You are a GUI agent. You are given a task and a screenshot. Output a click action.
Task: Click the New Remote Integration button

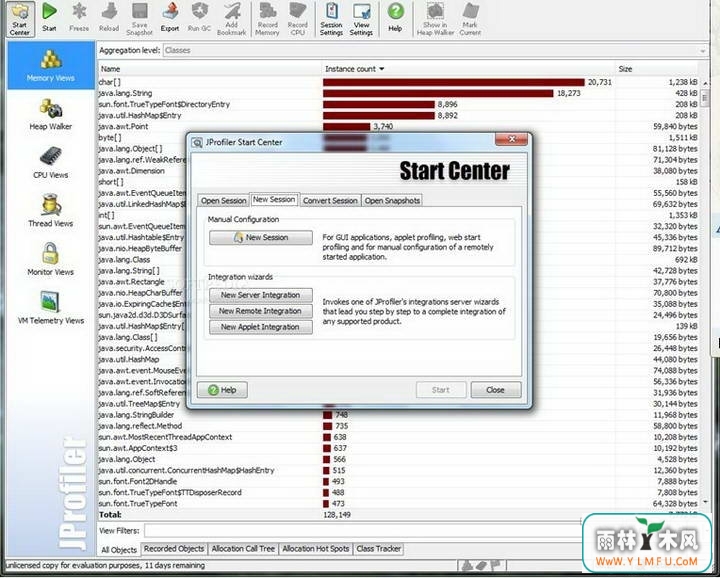pyautogui.click(x=261, y=311)
